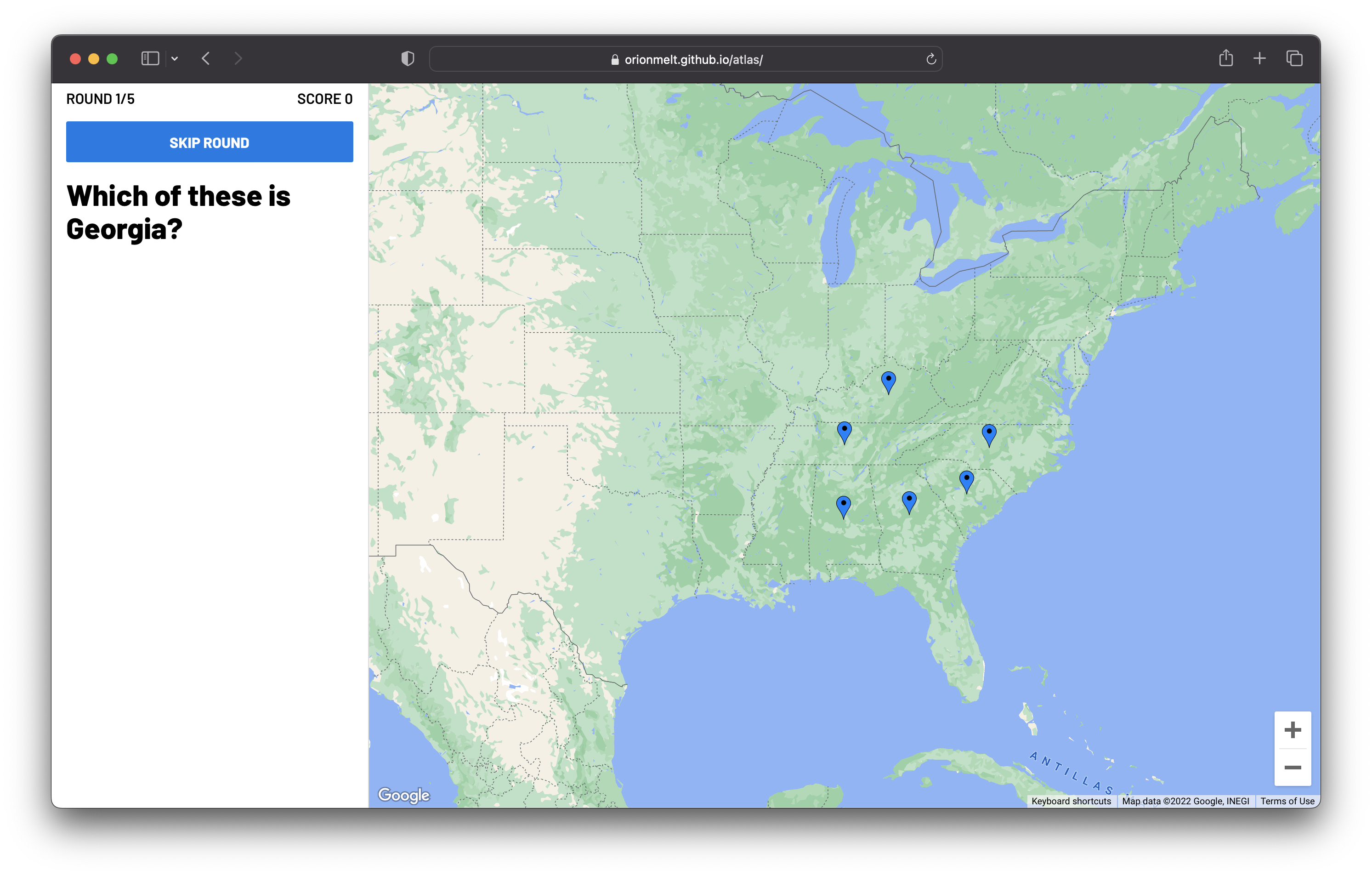Open Keyboard shortcuts on the map
This screenshot has width=1372, height=876.
pos(1071,801)
